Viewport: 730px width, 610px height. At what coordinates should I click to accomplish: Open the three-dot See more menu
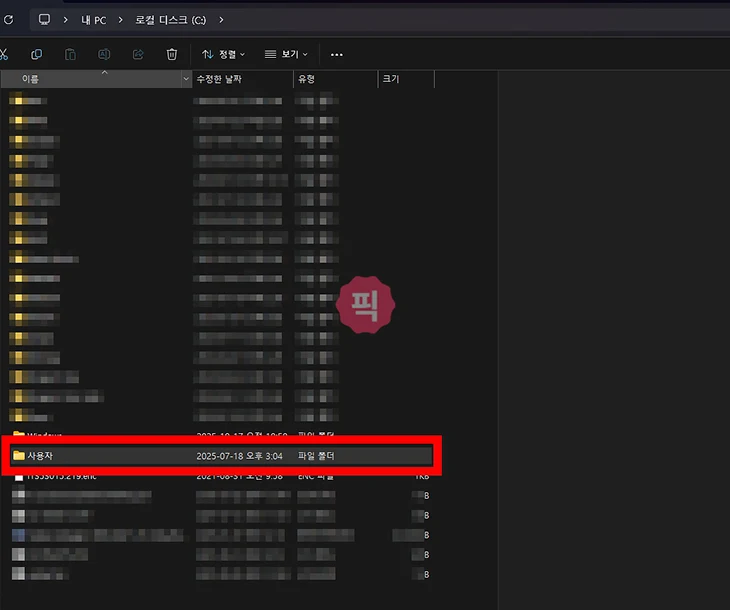pos(336,54)
